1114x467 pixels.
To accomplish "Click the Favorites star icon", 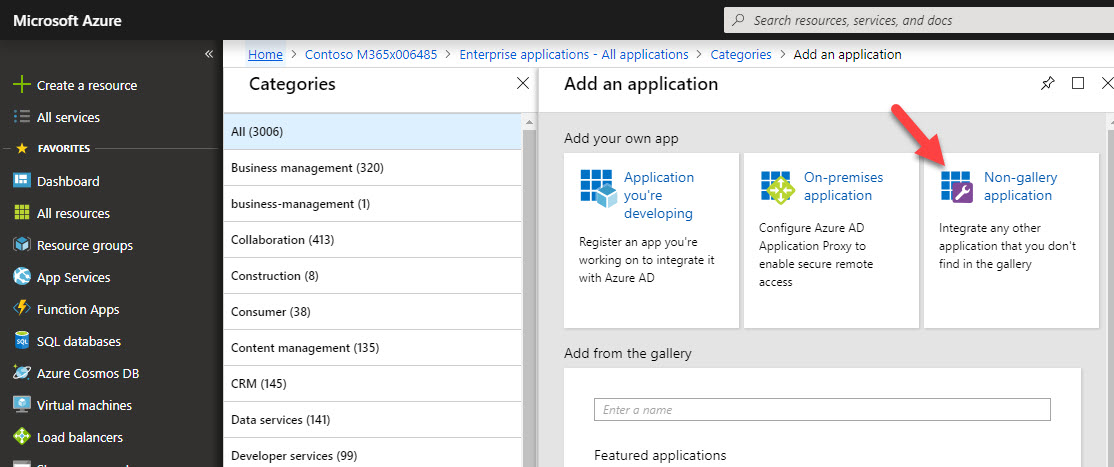I will point(22,149).
